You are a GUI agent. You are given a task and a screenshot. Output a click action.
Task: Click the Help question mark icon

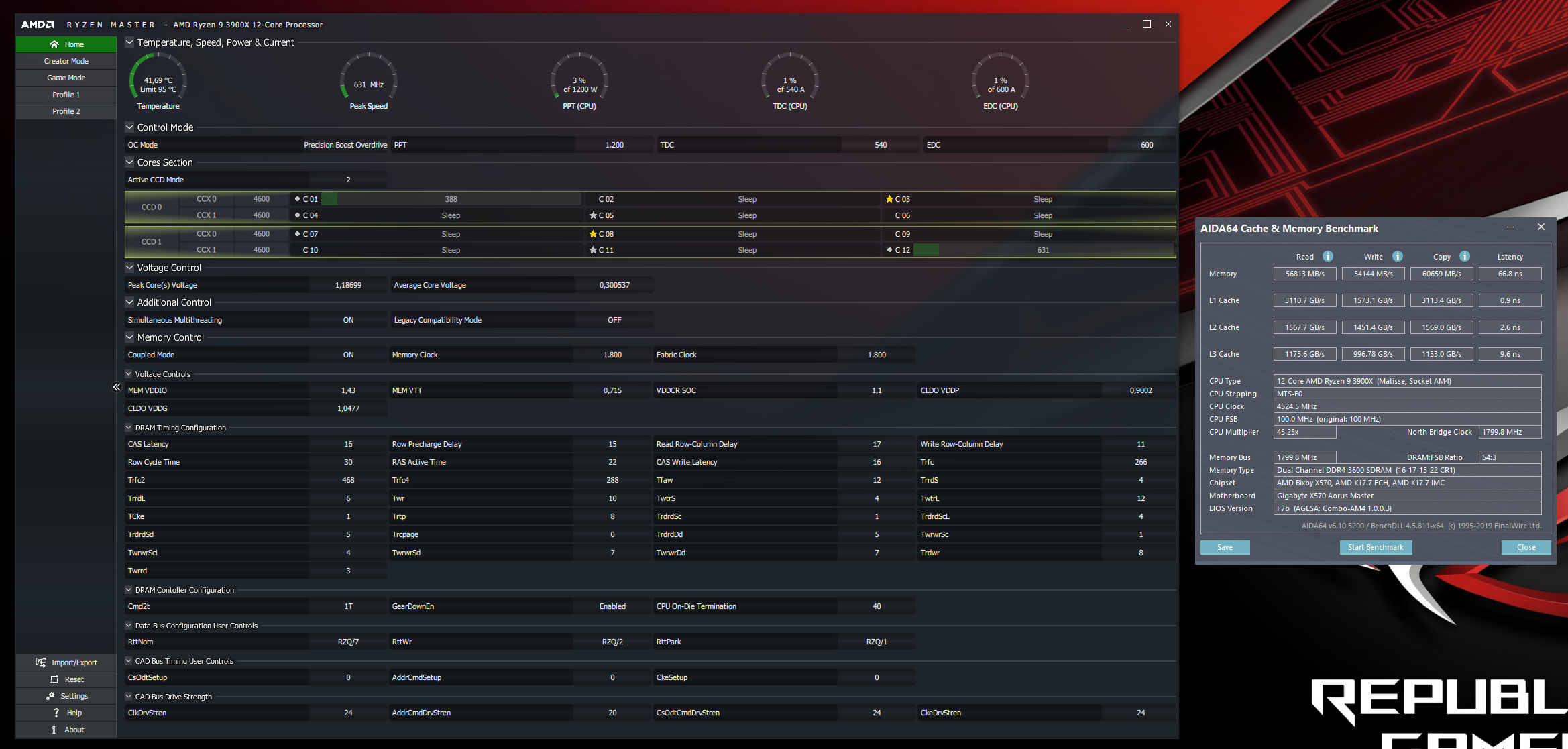point(56,713)
